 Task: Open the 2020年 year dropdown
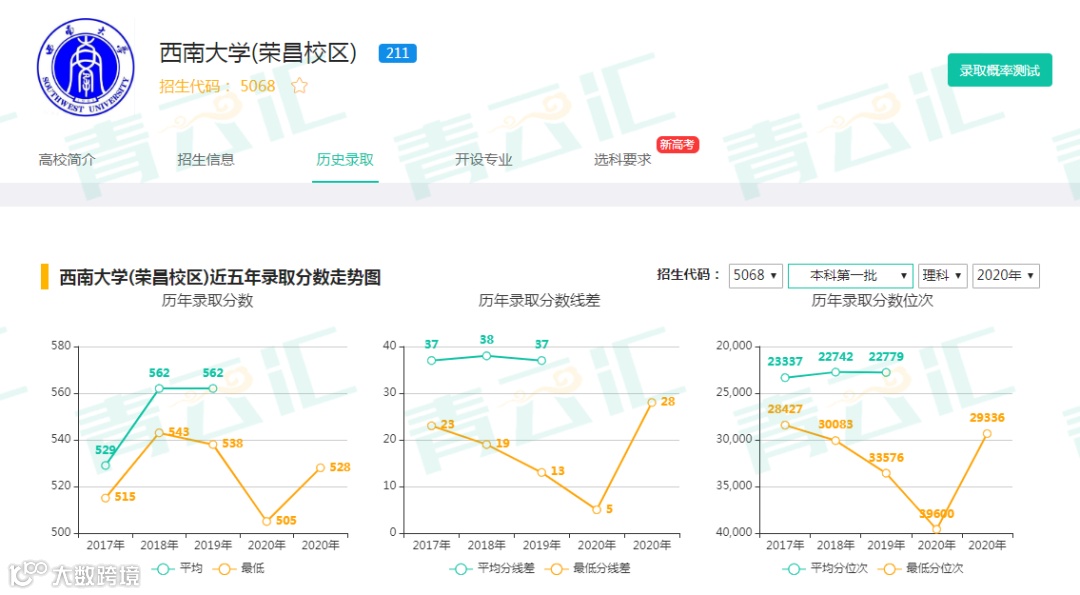(1006, 275)
